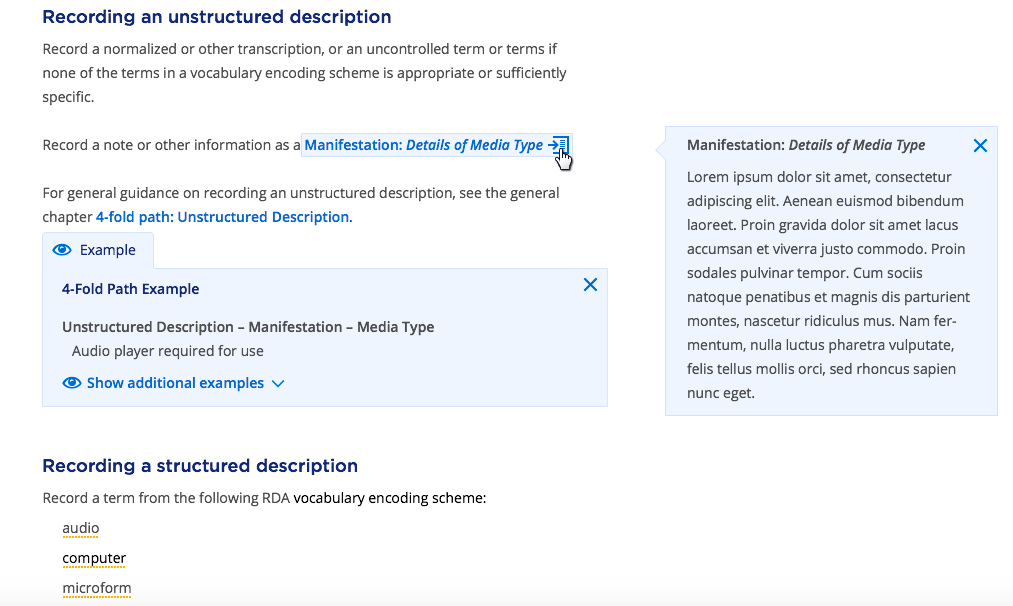Close the 4-Fold Path Example box
Viewport: 1013px width, 606px height.
click(x=590, y=284)
